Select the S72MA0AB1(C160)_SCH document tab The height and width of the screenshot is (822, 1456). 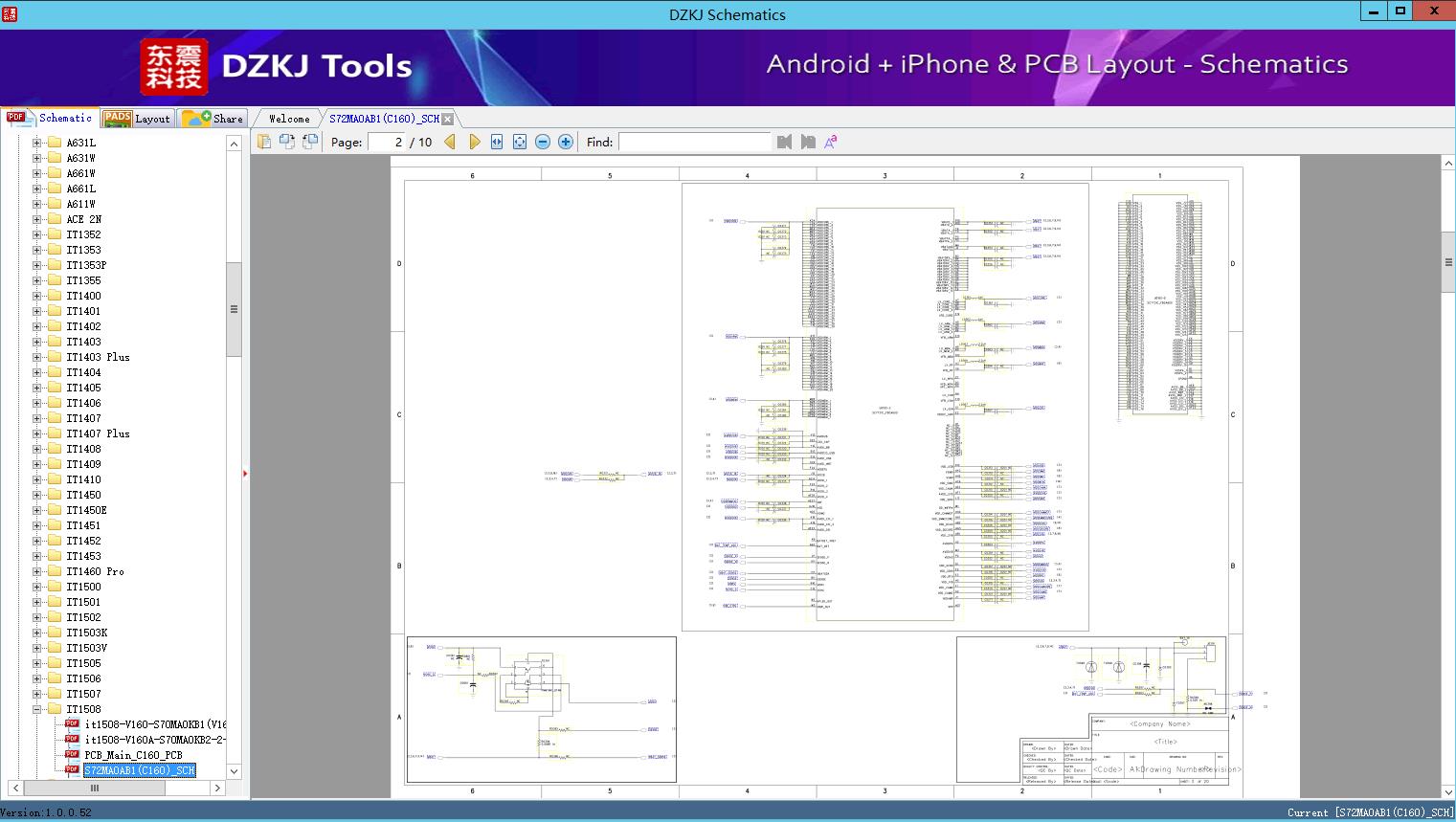point(384,119)
